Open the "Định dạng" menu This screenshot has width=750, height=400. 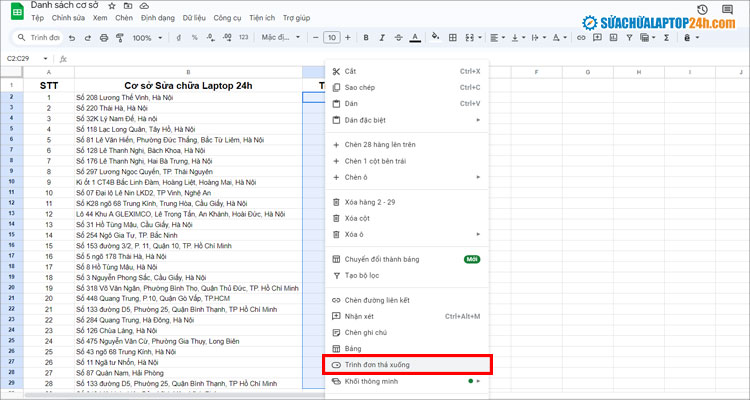pos(155,18)
